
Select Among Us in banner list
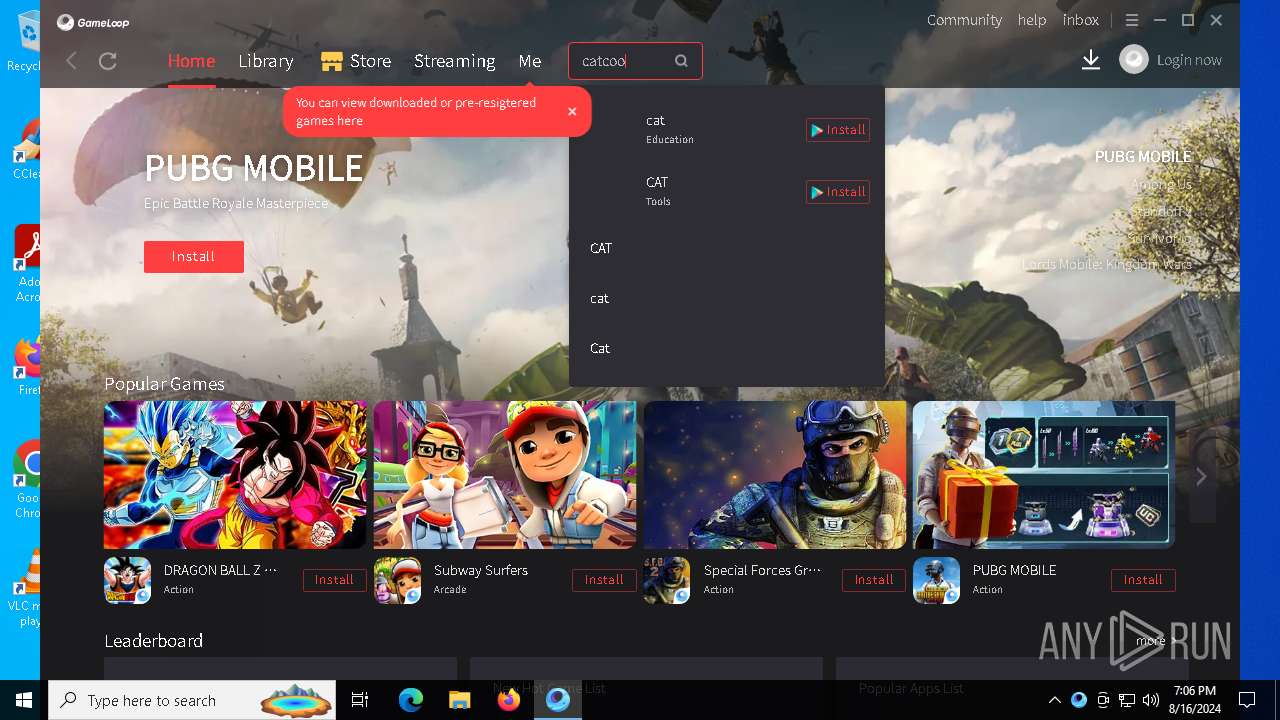click(x=1162, y=184)
